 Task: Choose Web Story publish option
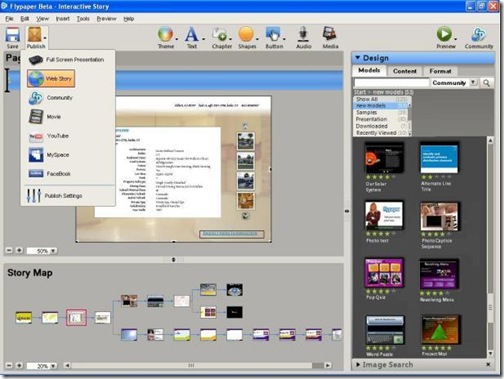tap(51, 79)
